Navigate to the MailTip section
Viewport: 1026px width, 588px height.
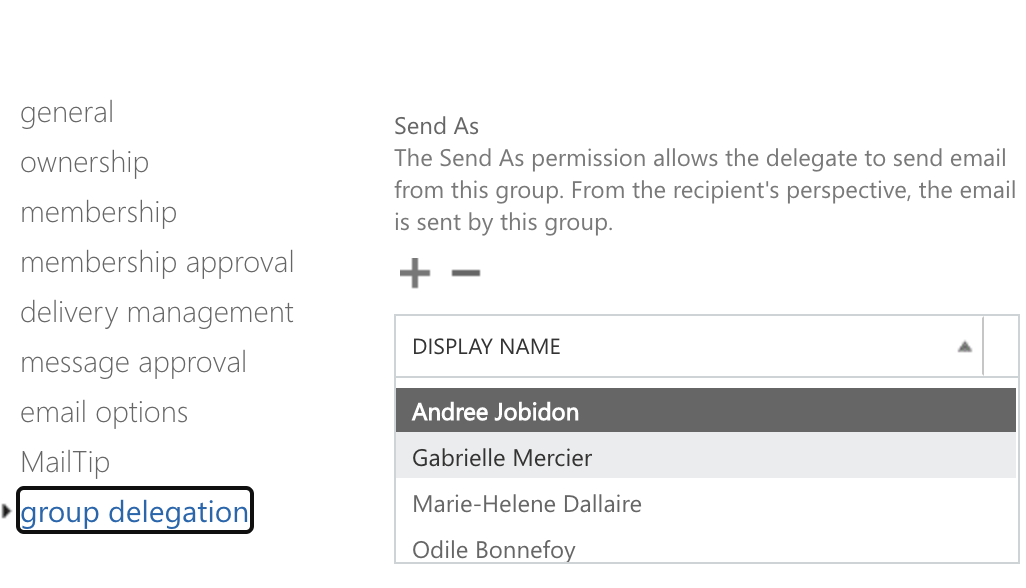point(65,463)
